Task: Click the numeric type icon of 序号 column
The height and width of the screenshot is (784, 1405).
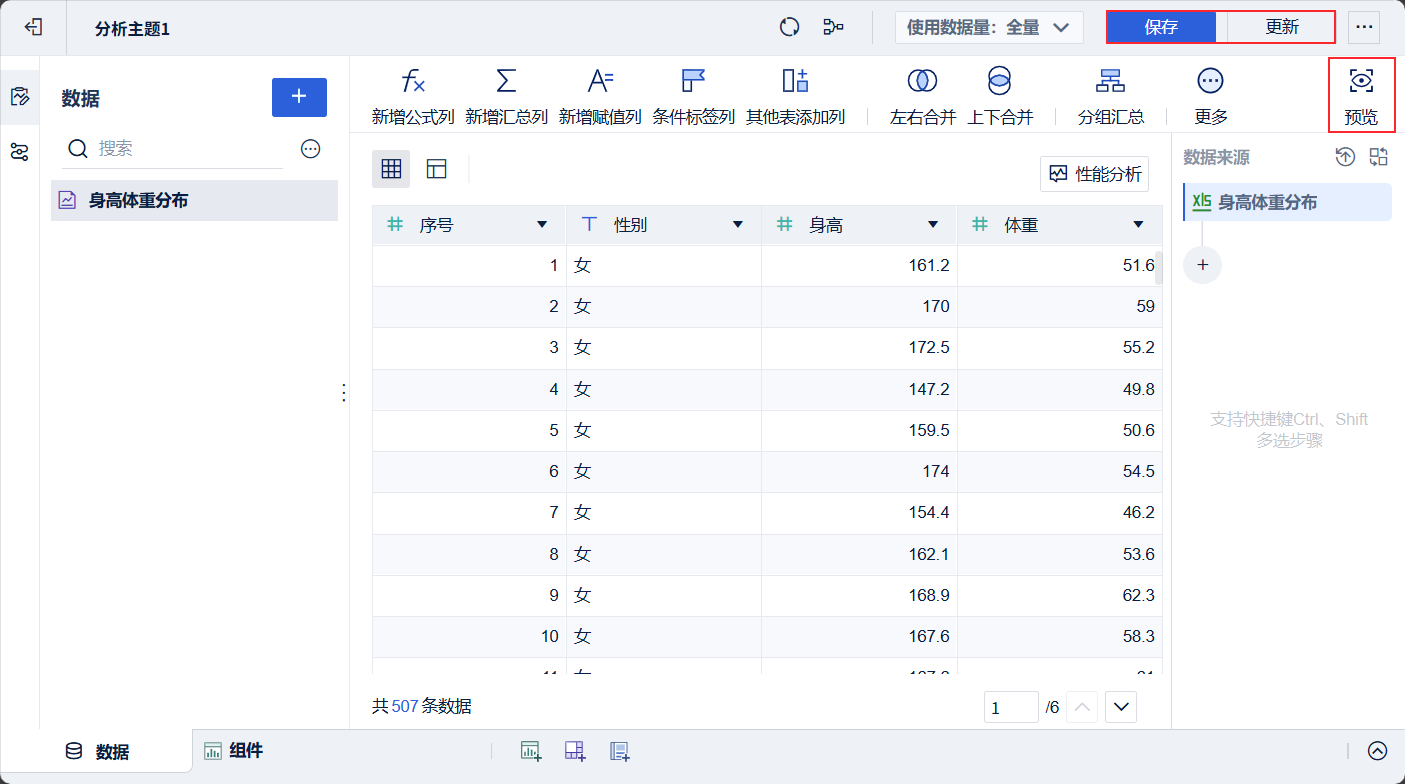Action: 395,225
